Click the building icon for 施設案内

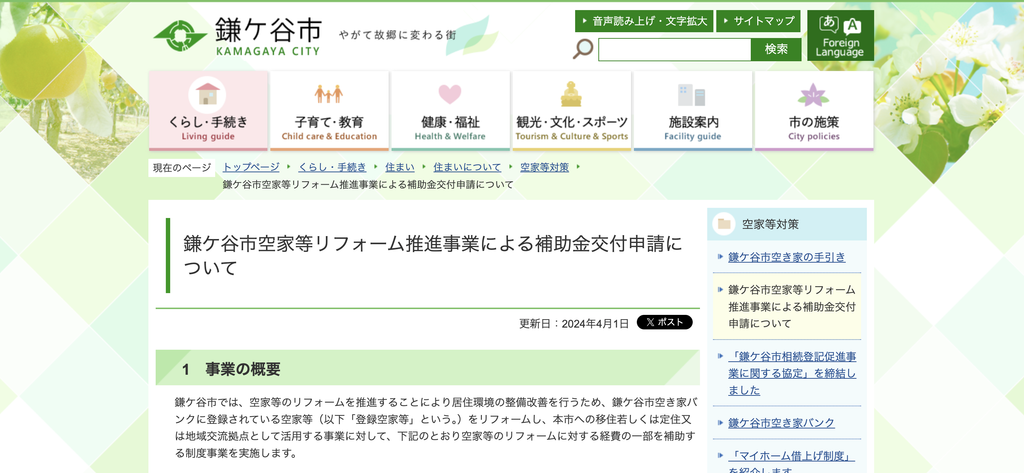point(692,95)
